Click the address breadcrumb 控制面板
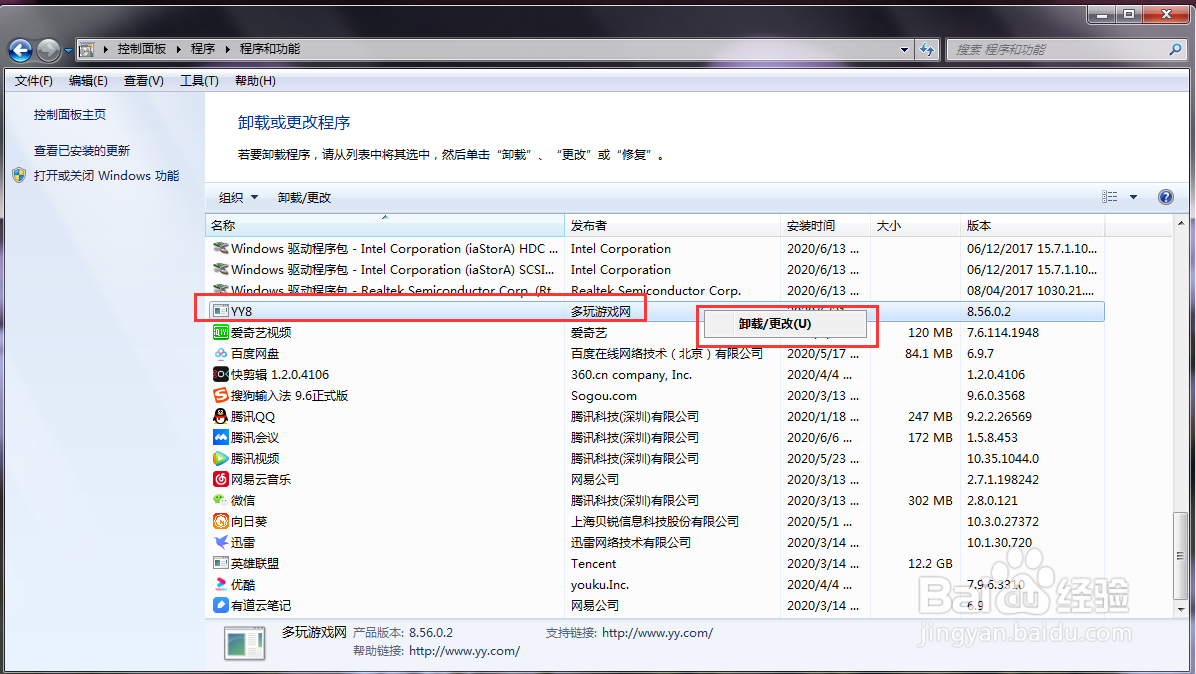The image size is (1196, 674). [x=142, y=49]
